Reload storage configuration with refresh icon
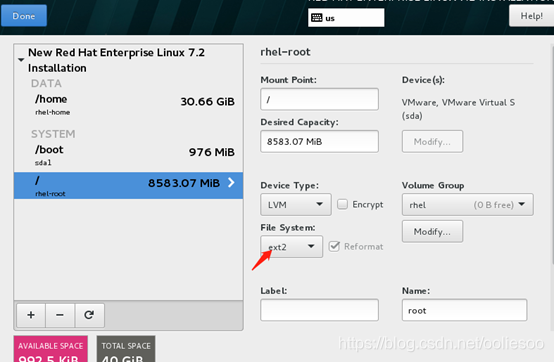Image resolution: width=554 pixels, height=362 pixels. coord(89,315)
